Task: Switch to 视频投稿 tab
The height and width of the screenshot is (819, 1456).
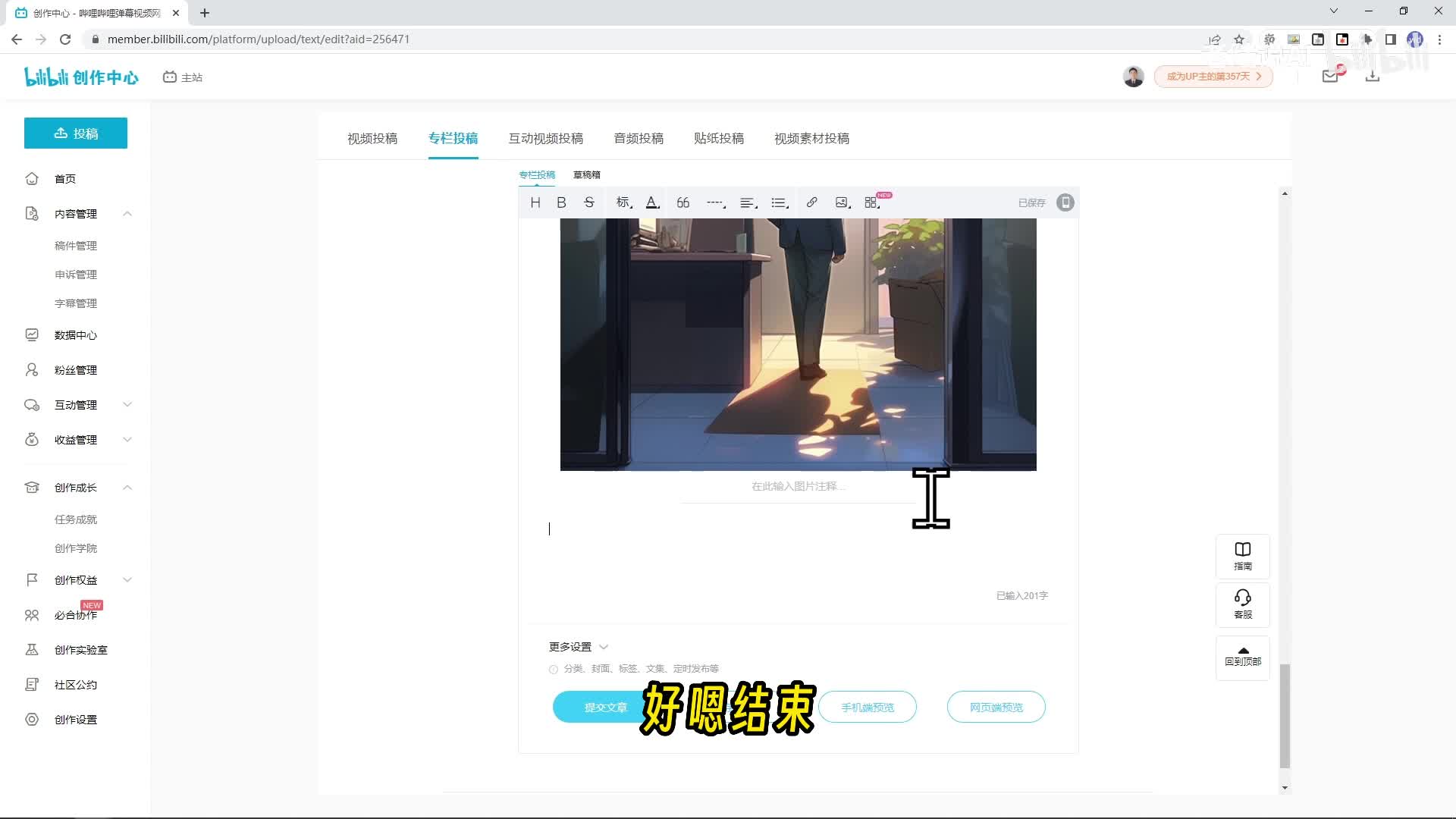Action: point(372,138)
